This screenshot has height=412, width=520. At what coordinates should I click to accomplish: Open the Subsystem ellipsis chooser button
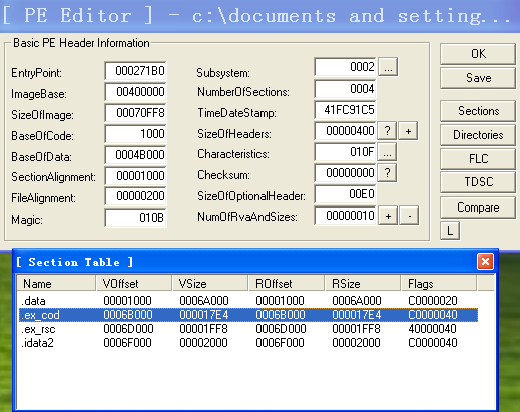(388, 67)
